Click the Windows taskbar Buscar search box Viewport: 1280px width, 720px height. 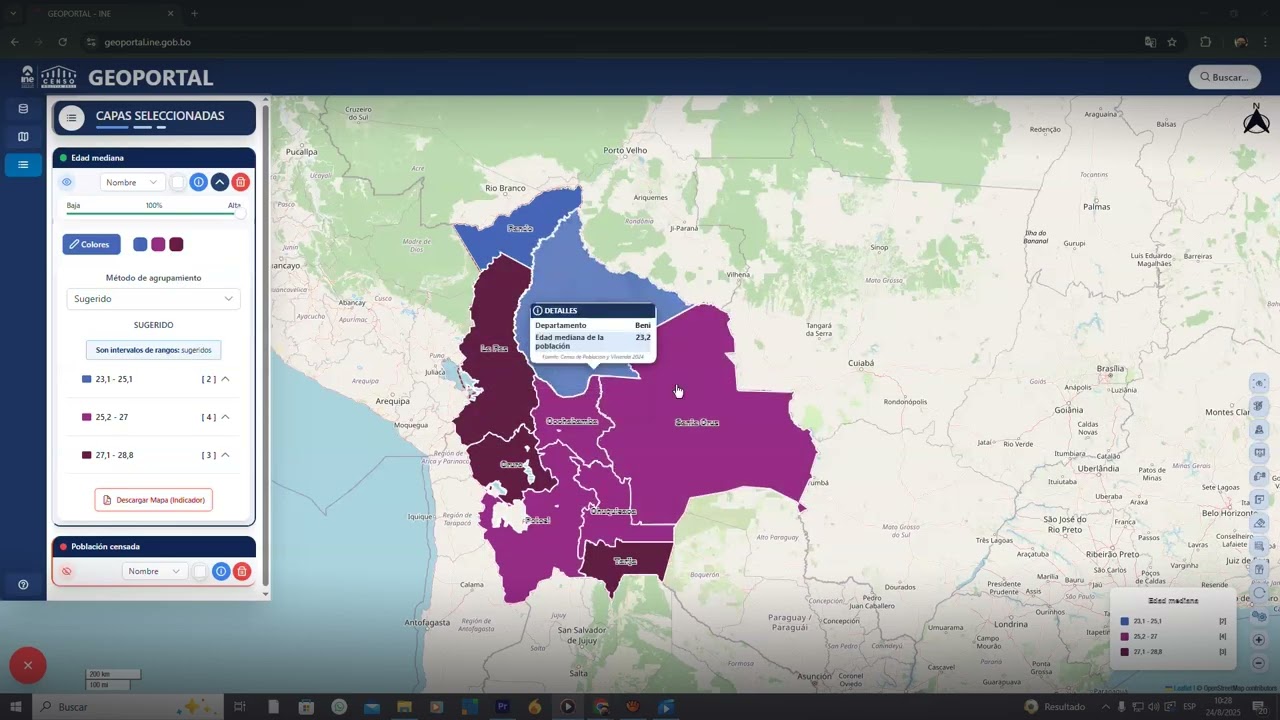coord(128,707)
